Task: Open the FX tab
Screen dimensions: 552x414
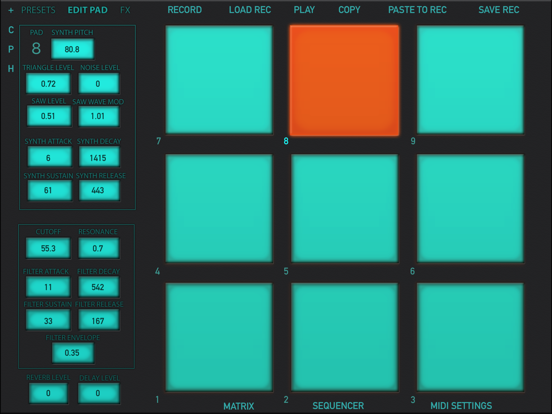Action: [x=125, y=10]
